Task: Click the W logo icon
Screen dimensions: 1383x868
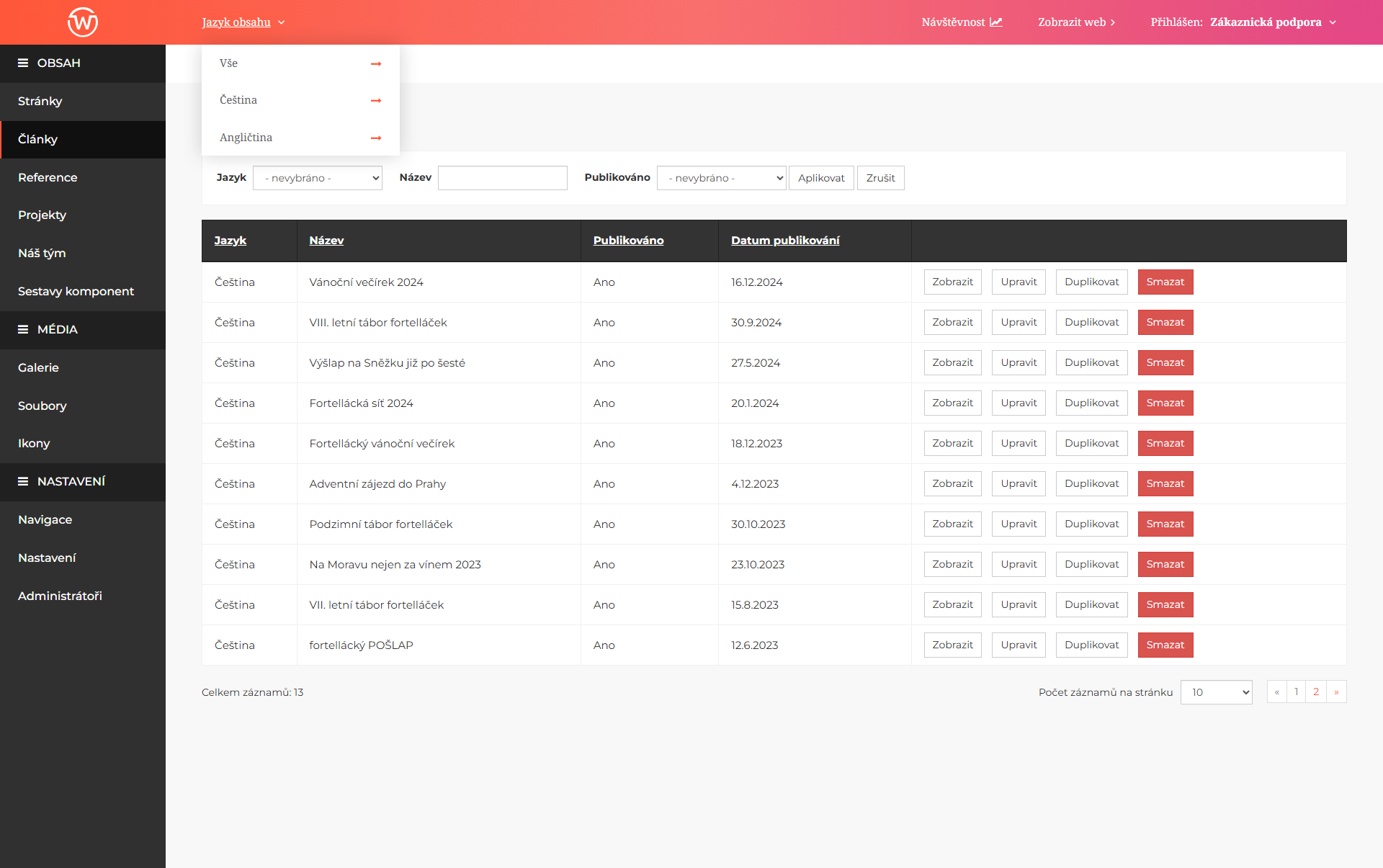Action: coord(83,22)
